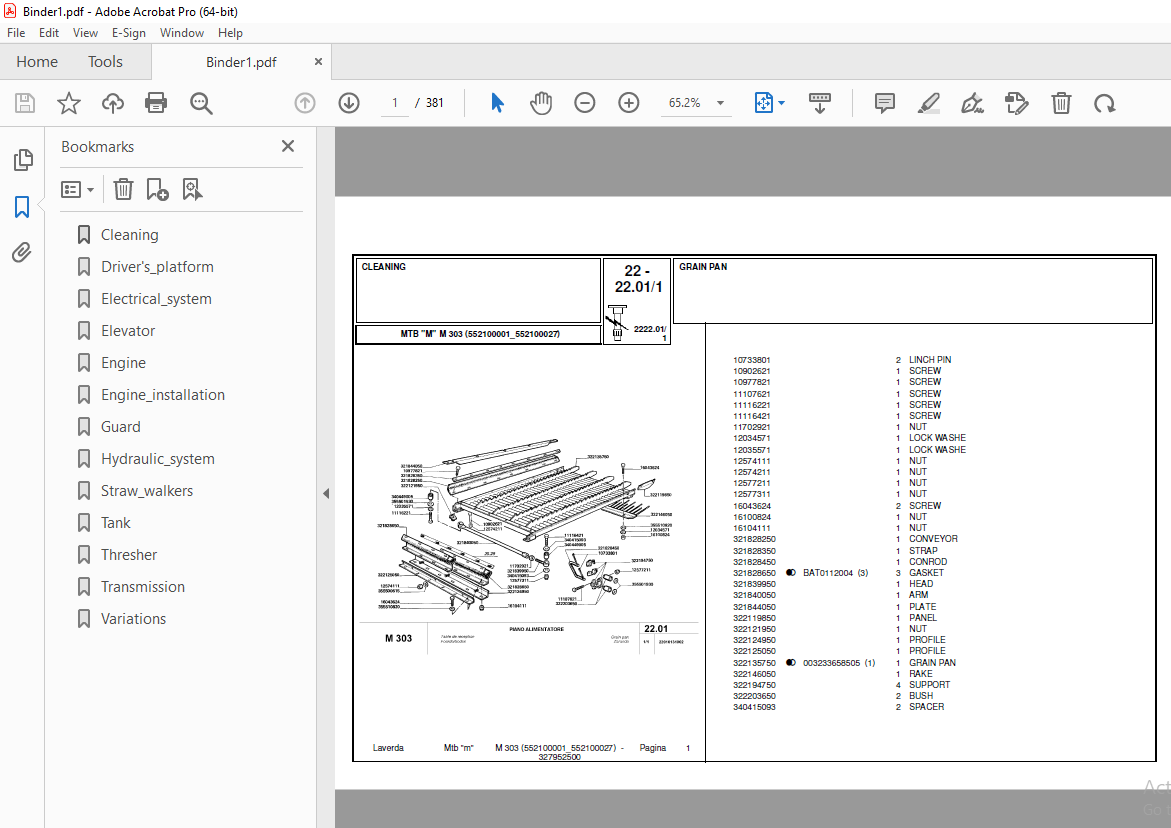
Task: Open the Straw_walkers bookmark
Action: [x=146, y=491]
